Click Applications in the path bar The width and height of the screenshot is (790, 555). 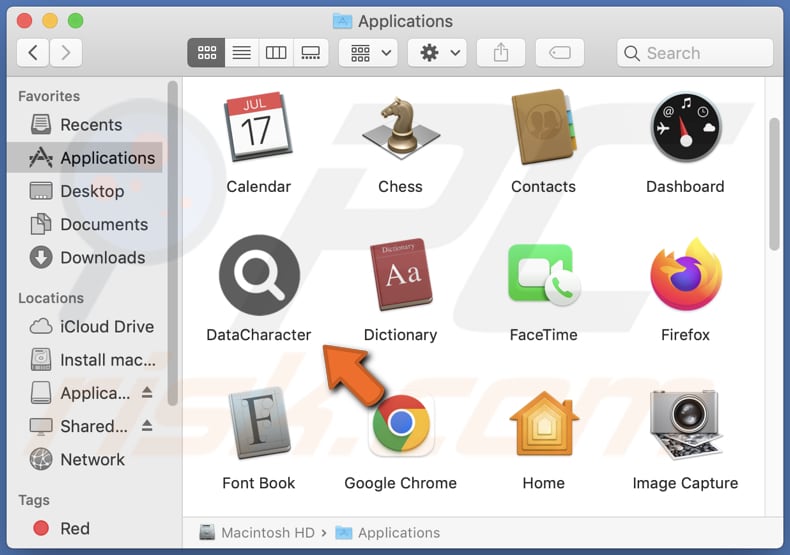tap(388, 532)
